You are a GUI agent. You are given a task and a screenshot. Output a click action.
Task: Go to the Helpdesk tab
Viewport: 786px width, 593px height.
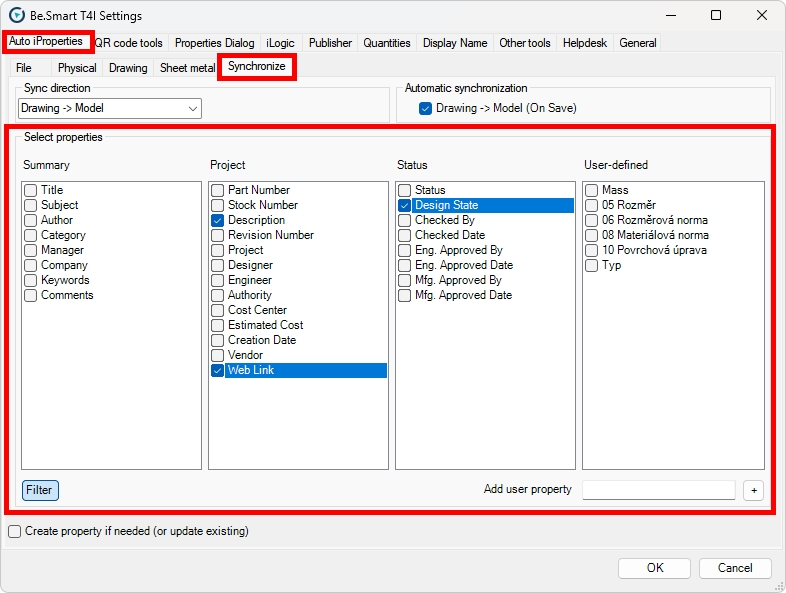tap(584, 43)
